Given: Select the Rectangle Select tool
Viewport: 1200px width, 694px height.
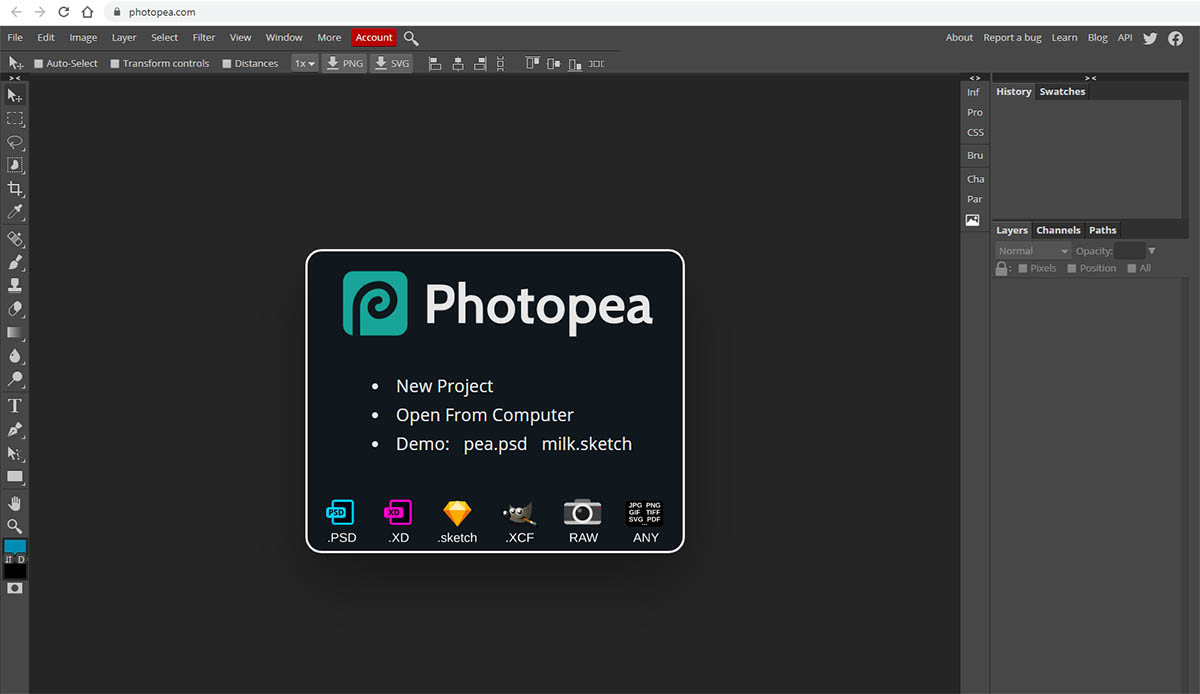Looking at the screenshot, I should pyautogui.click(x=15, y=118).
